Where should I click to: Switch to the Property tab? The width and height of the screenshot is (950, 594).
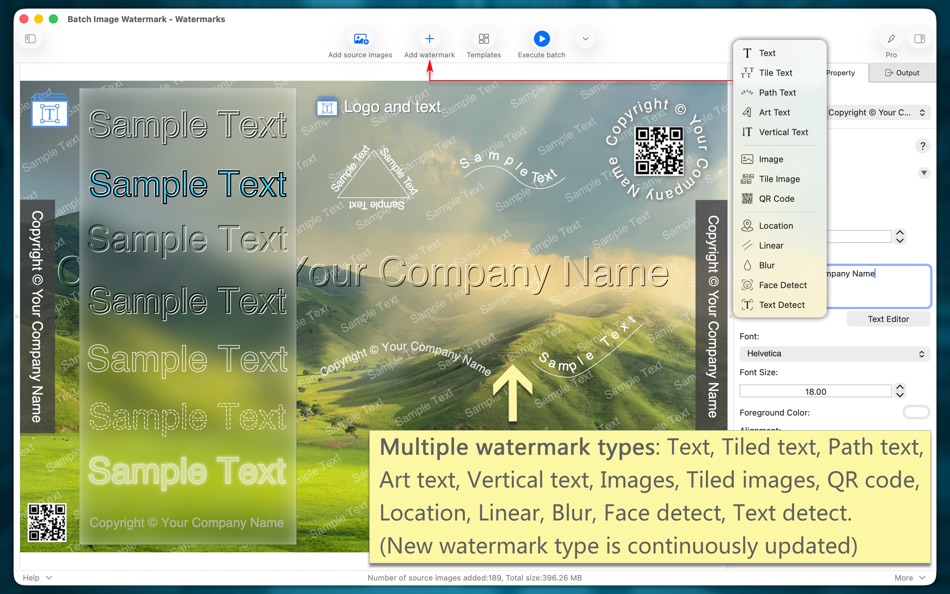point(841,72)
